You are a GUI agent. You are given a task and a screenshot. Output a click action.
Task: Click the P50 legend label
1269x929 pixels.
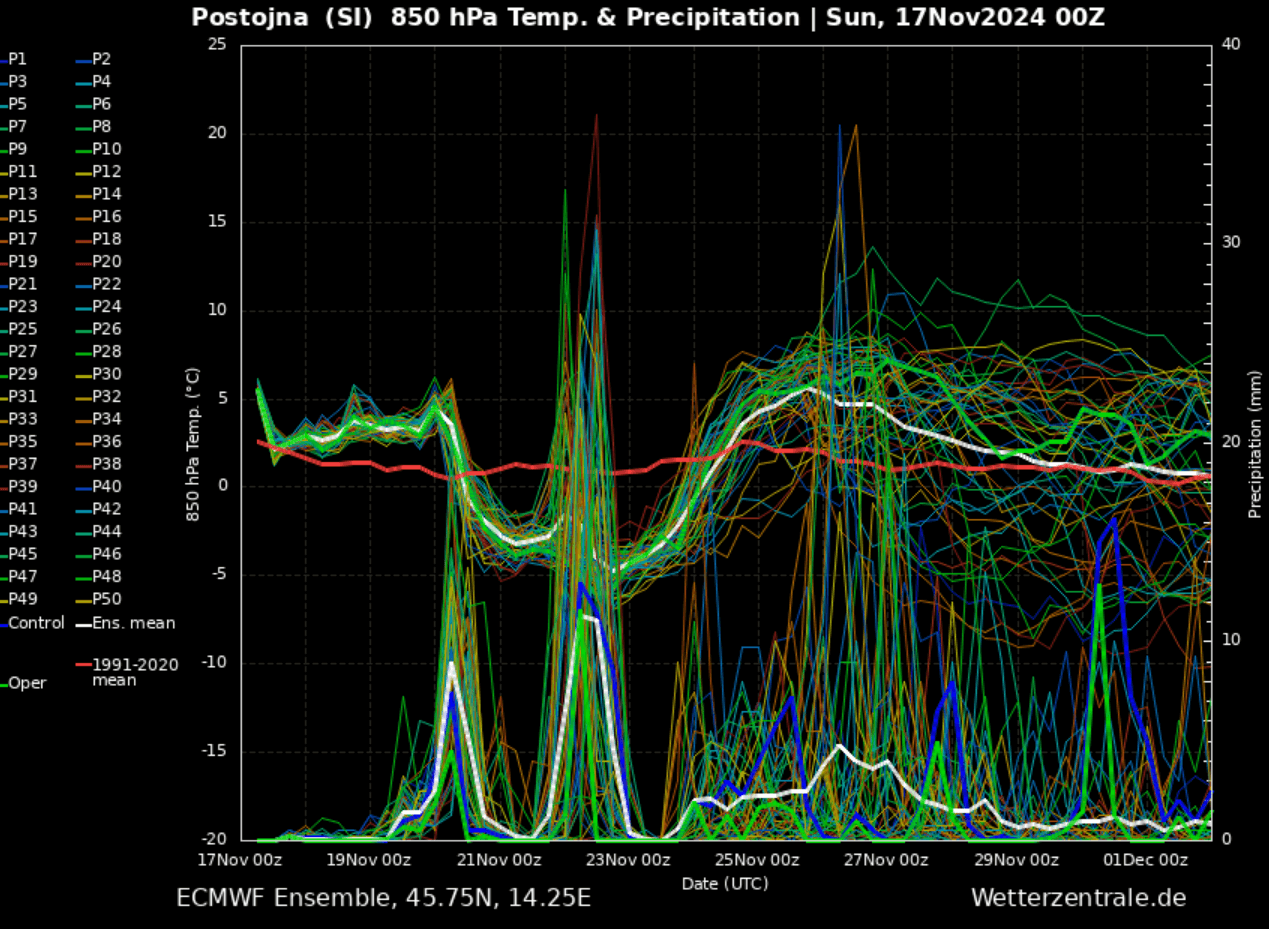pos(106,599)
